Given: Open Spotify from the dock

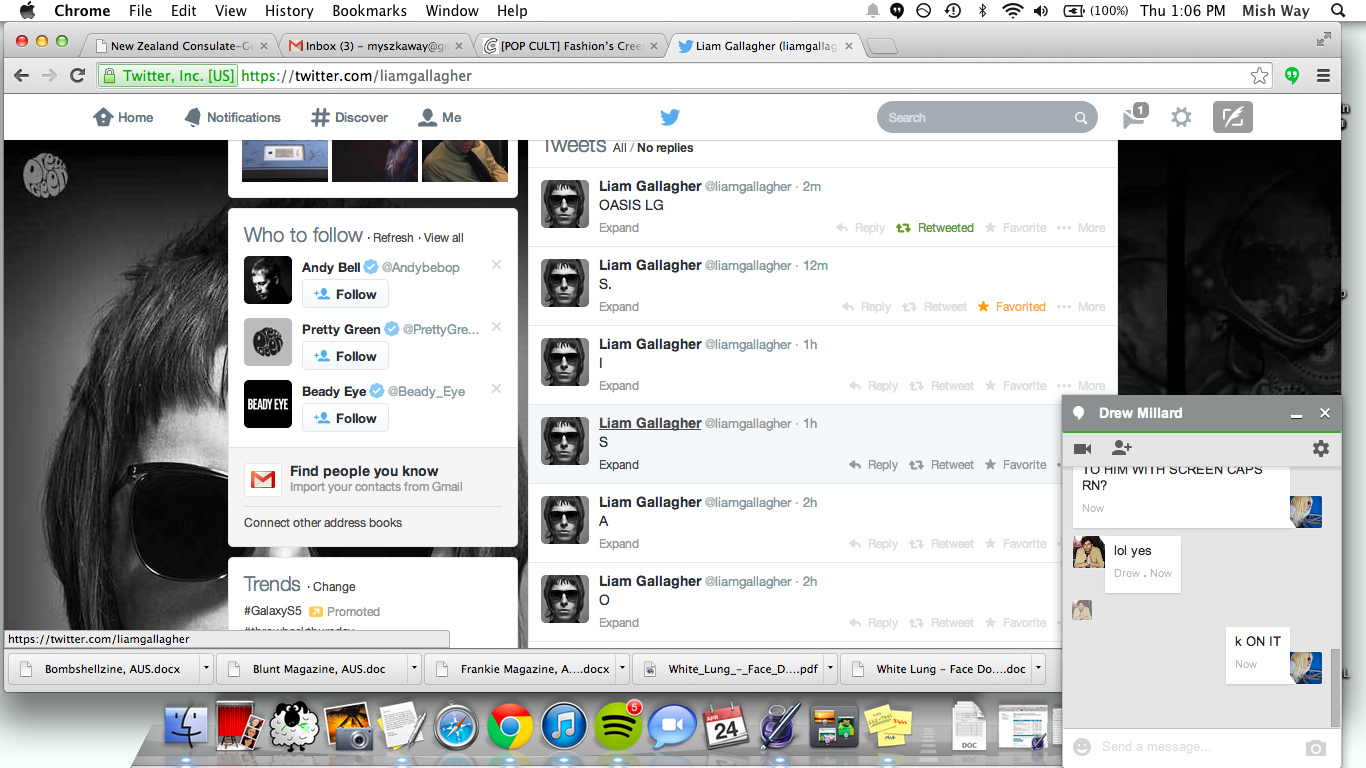Looking at the screenshot, I should pos(618,726).
